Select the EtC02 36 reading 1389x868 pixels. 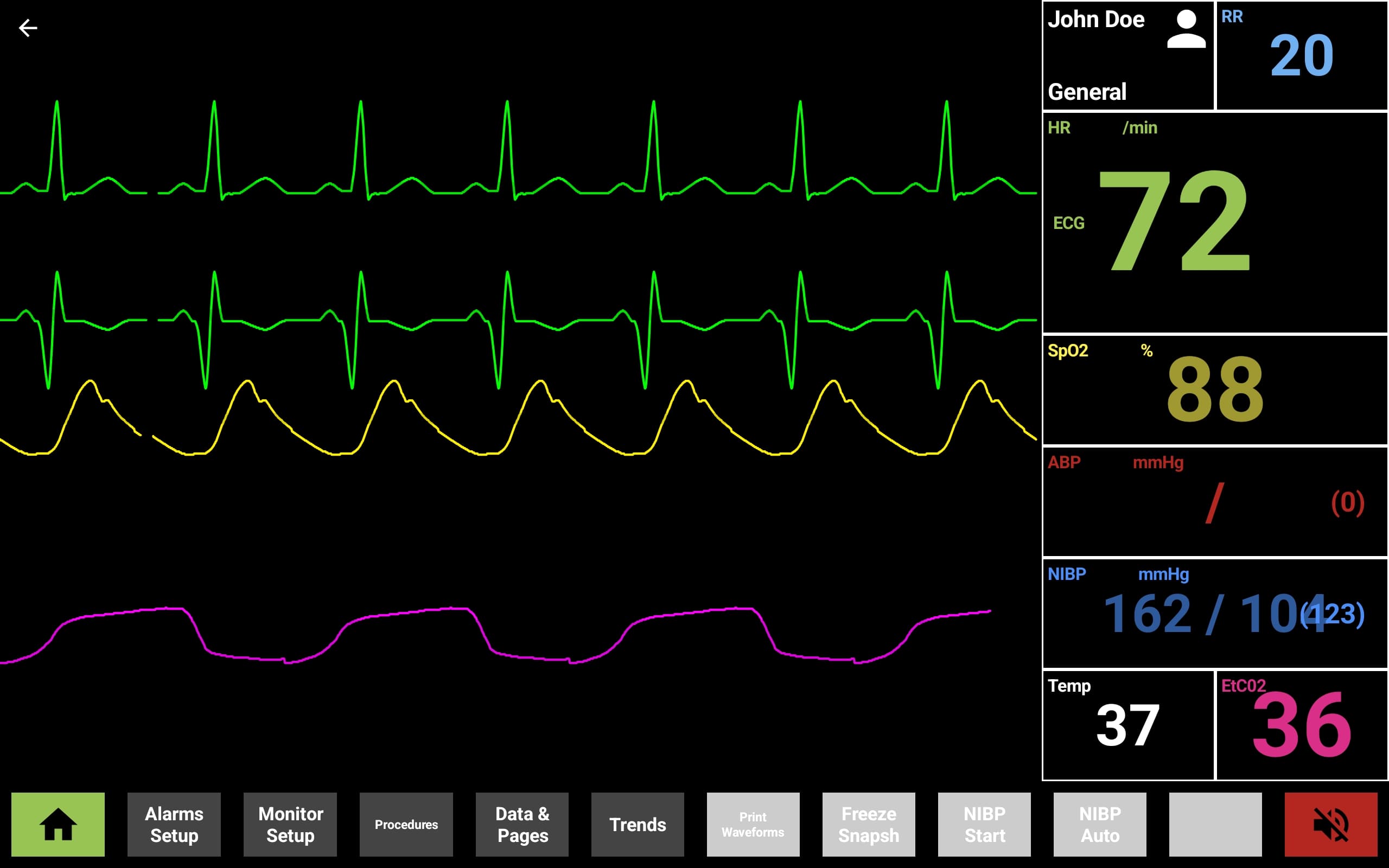(x=1303, y=726)
